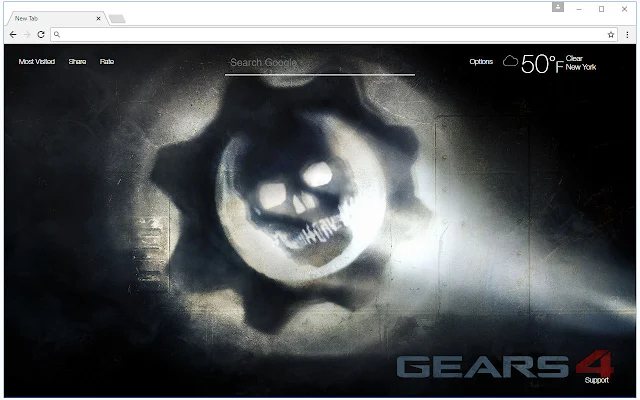Select the New Tab browser tab
Screen dimensions: 640x400
[57, 18]
